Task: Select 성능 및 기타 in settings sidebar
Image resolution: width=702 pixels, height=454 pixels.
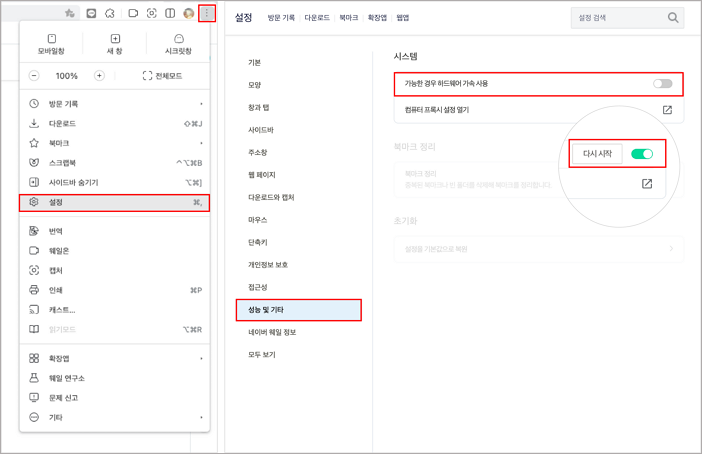Action: click(x=298, y=310)
